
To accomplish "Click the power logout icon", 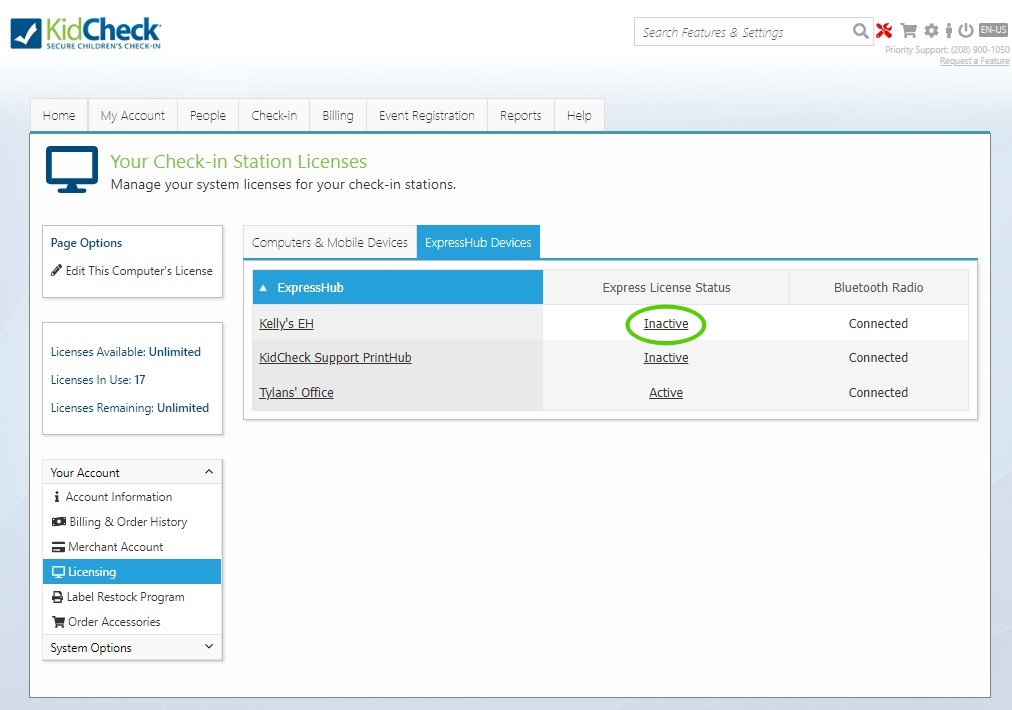I will pos(966,30).
